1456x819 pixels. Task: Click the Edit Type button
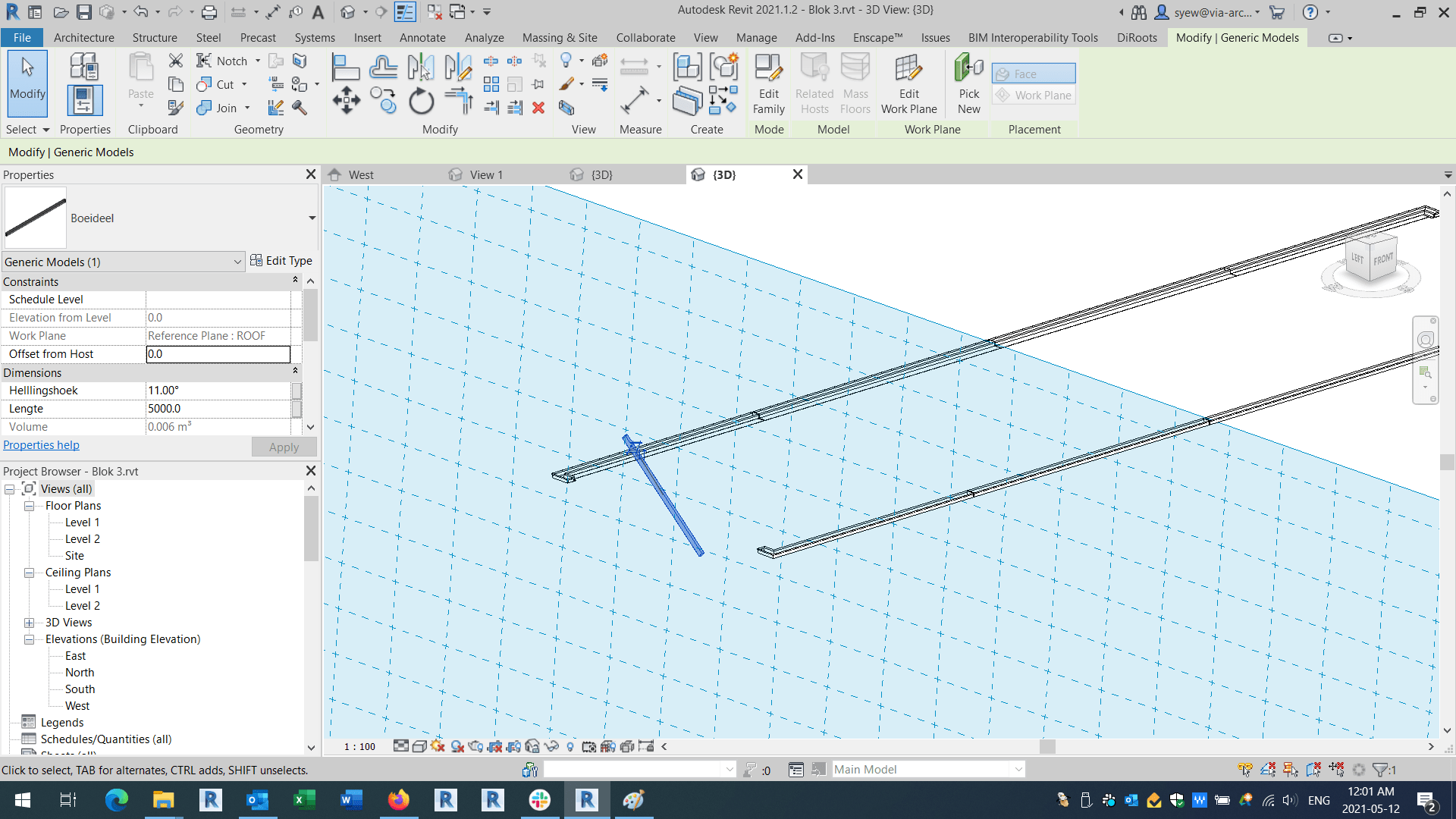pos(281,261)
